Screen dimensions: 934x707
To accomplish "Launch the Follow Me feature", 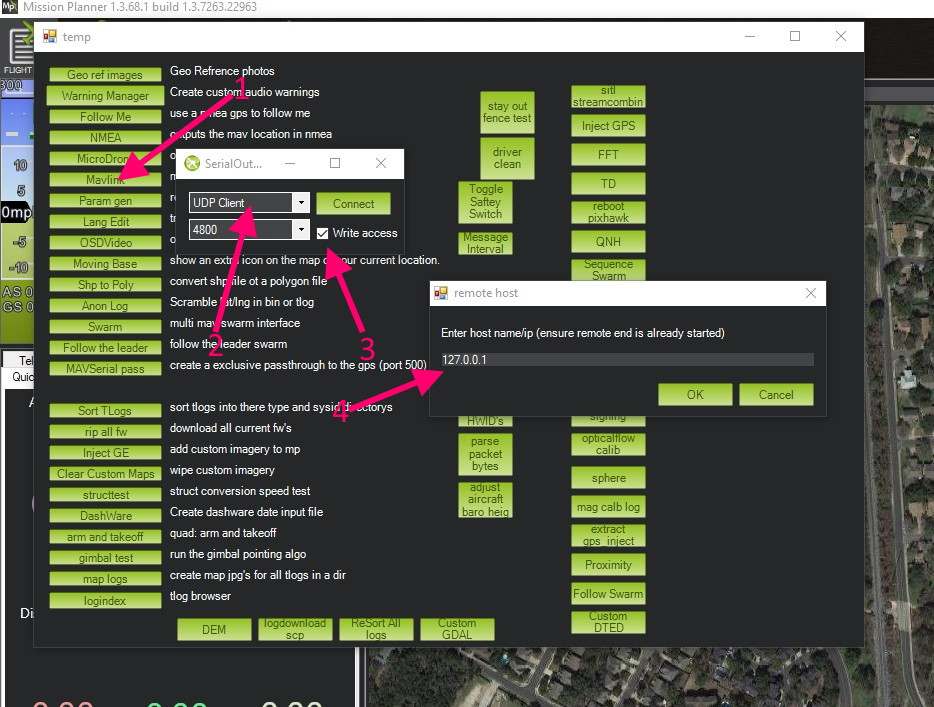I will pos(105,117).
